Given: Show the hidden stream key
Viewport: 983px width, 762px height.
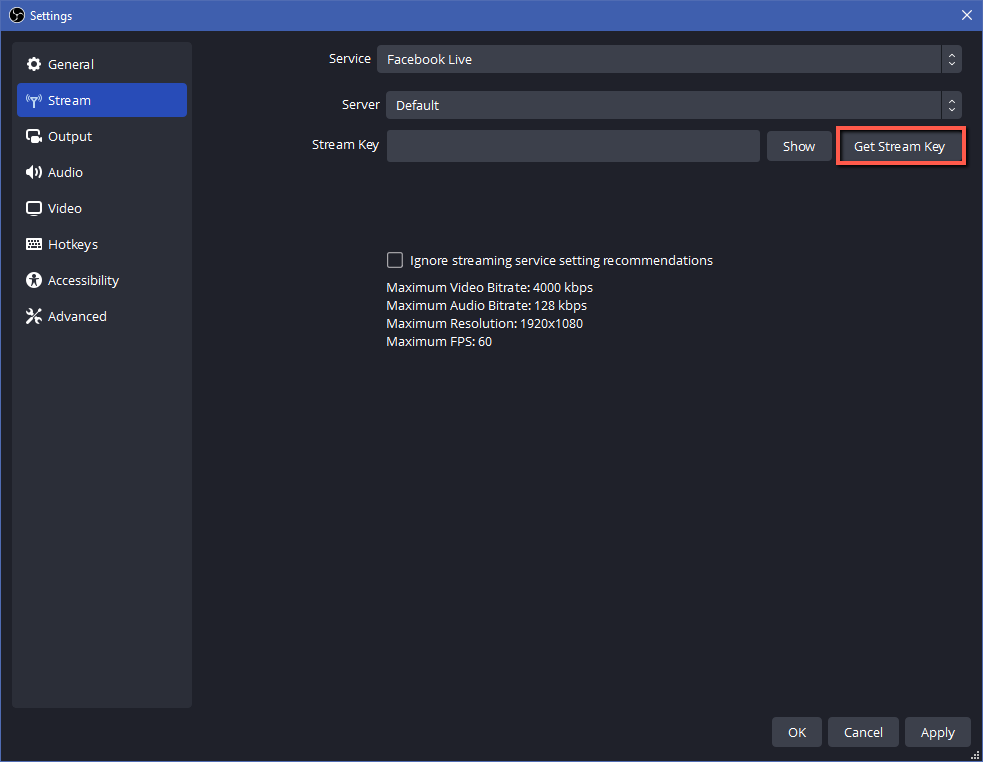Looking at the screenshot, I should click(x=799, y=146).
